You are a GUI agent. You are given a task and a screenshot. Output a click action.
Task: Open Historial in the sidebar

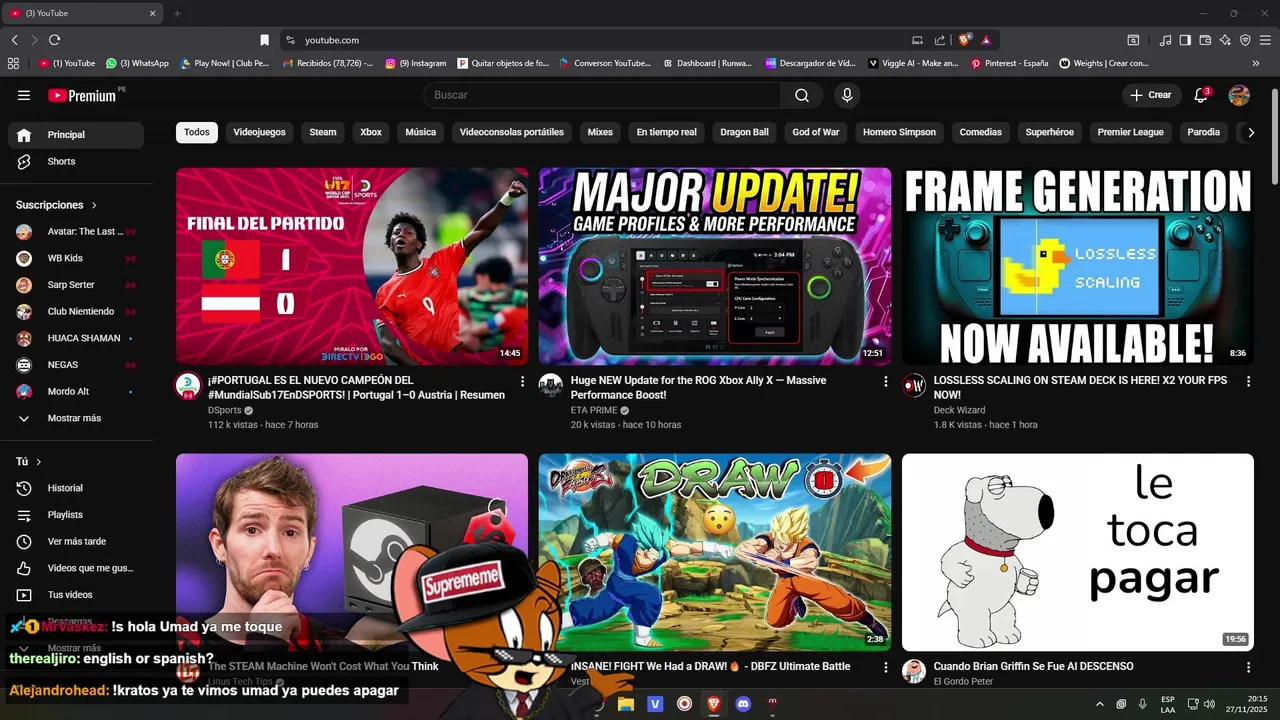click(76, 488)
